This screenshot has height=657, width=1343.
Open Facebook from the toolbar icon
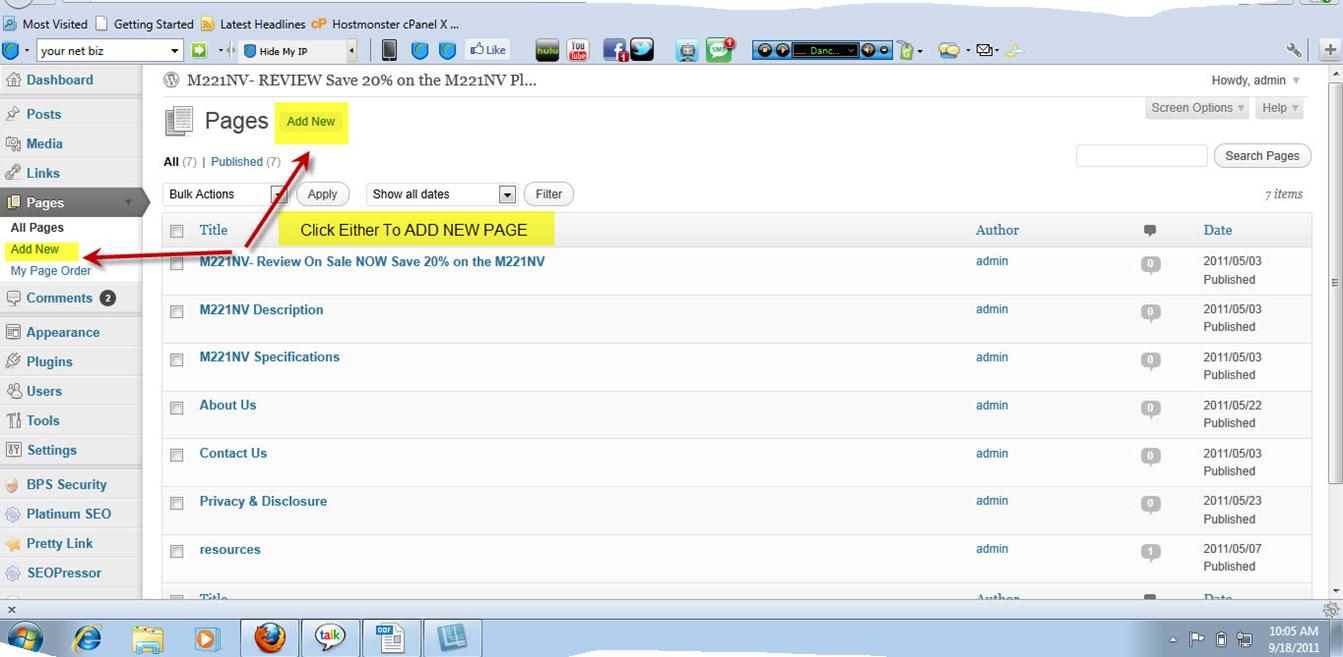click(x=614, y=50)
